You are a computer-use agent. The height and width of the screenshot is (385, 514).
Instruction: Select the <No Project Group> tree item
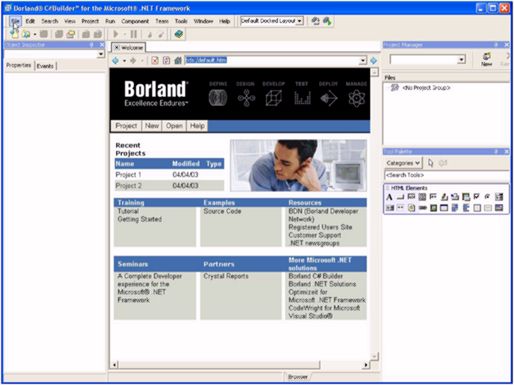point(426,88)
